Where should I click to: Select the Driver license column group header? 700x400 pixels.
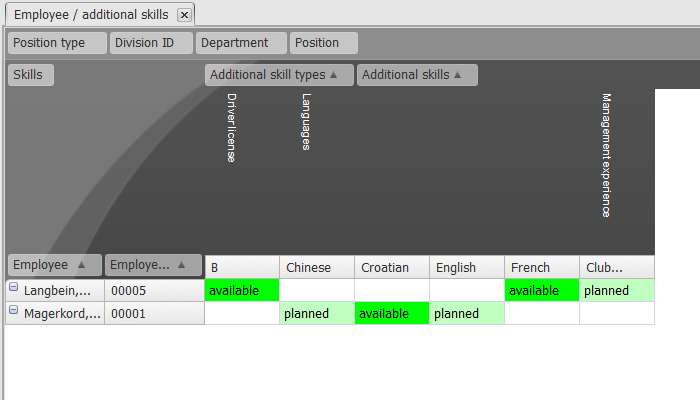(231, 128)
